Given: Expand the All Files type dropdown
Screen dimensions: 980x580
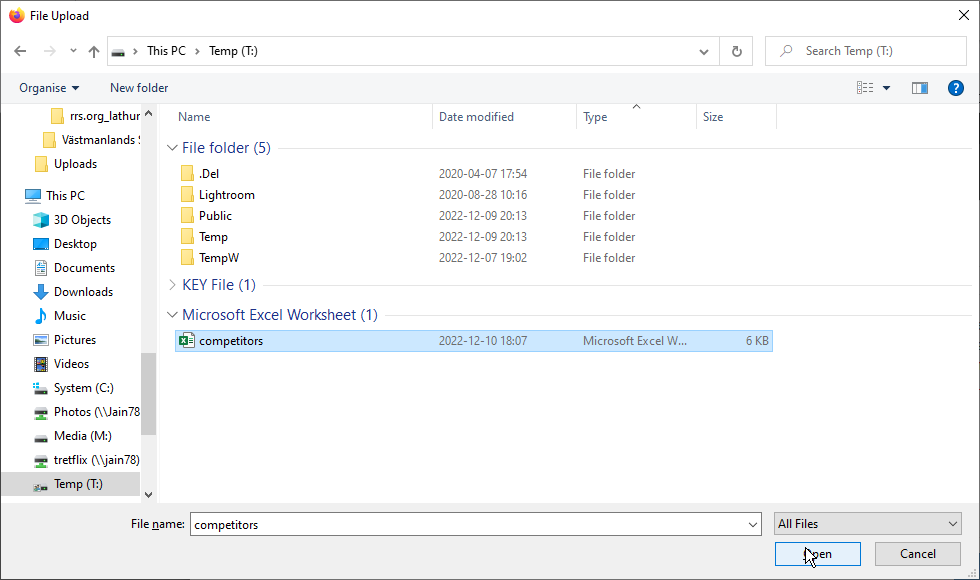Looking at the screenshot, I should point(867,524).
